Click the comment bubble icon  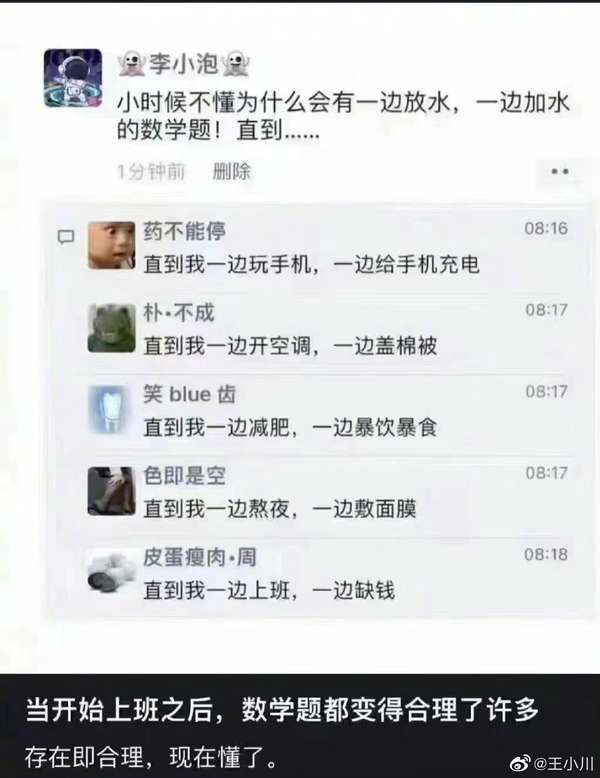66,237
